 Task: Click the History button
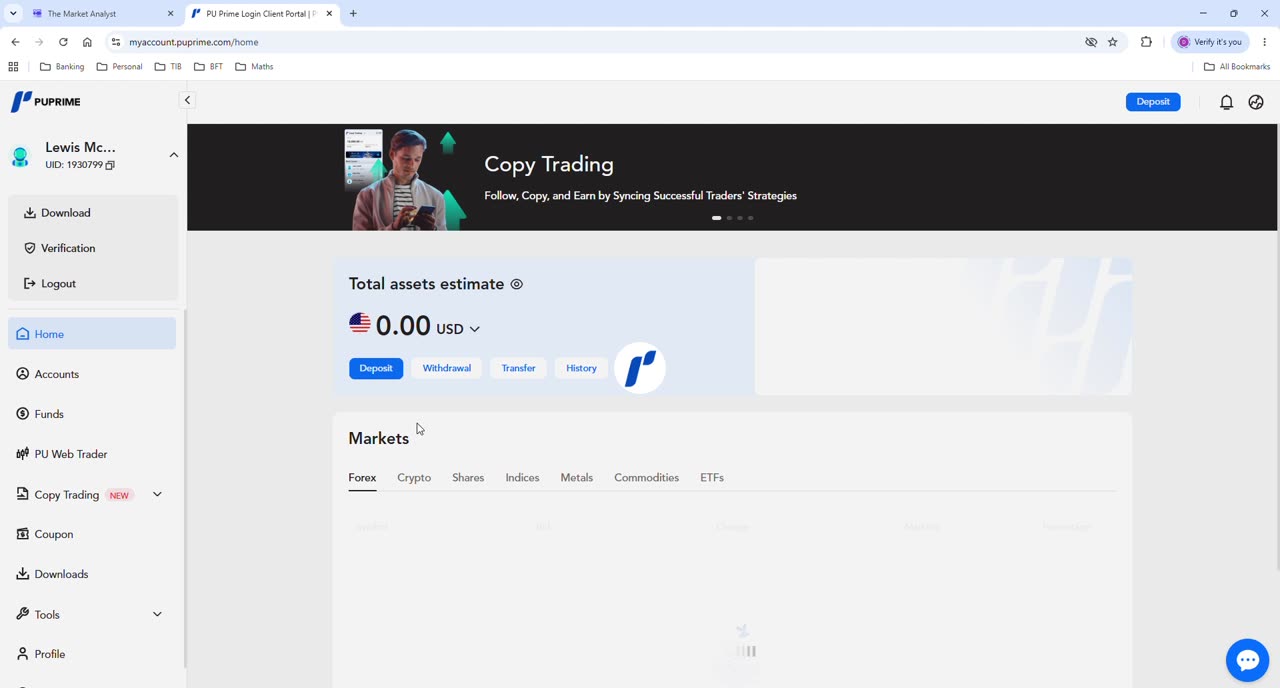tap(581, 368)
